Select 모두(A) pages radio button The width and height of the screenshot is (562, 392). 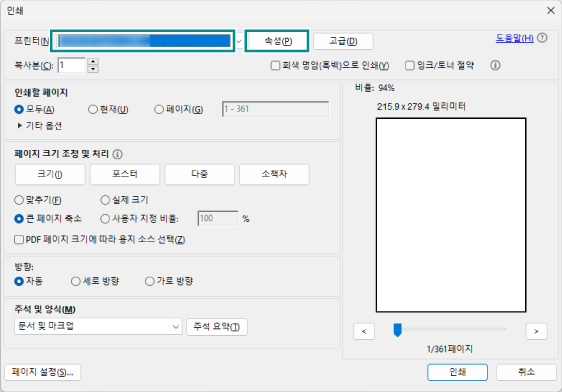tap(19, 109)
